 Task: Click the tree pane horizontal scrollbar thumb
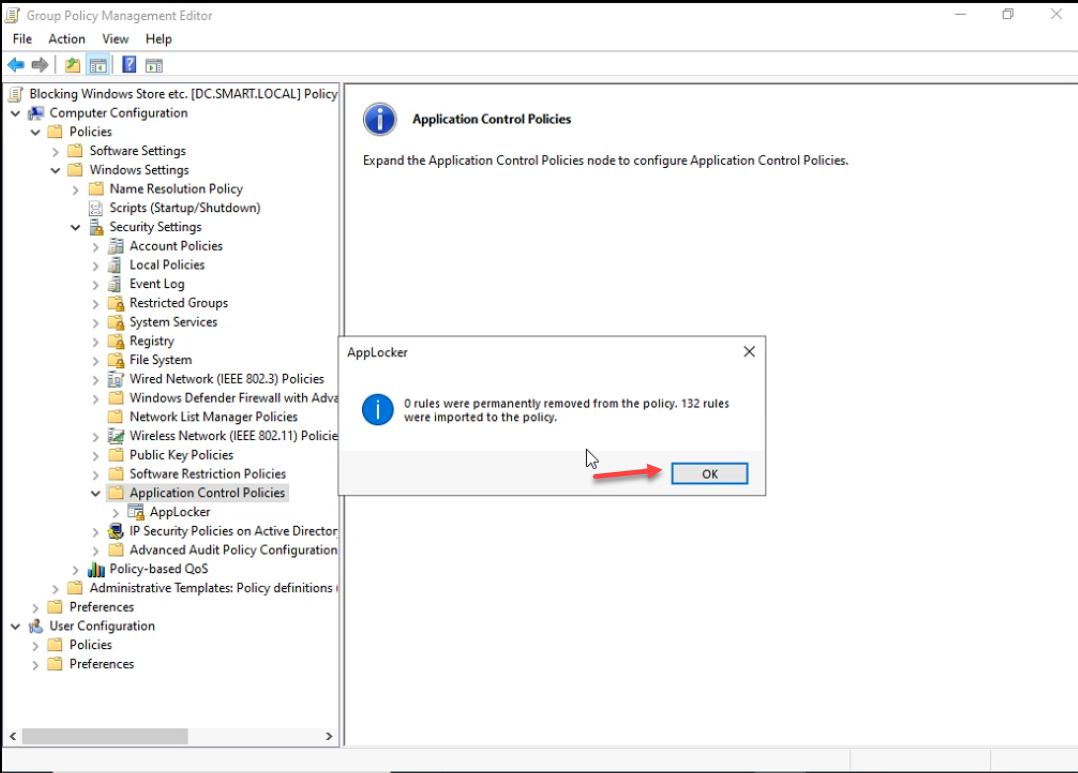[104, 736]
